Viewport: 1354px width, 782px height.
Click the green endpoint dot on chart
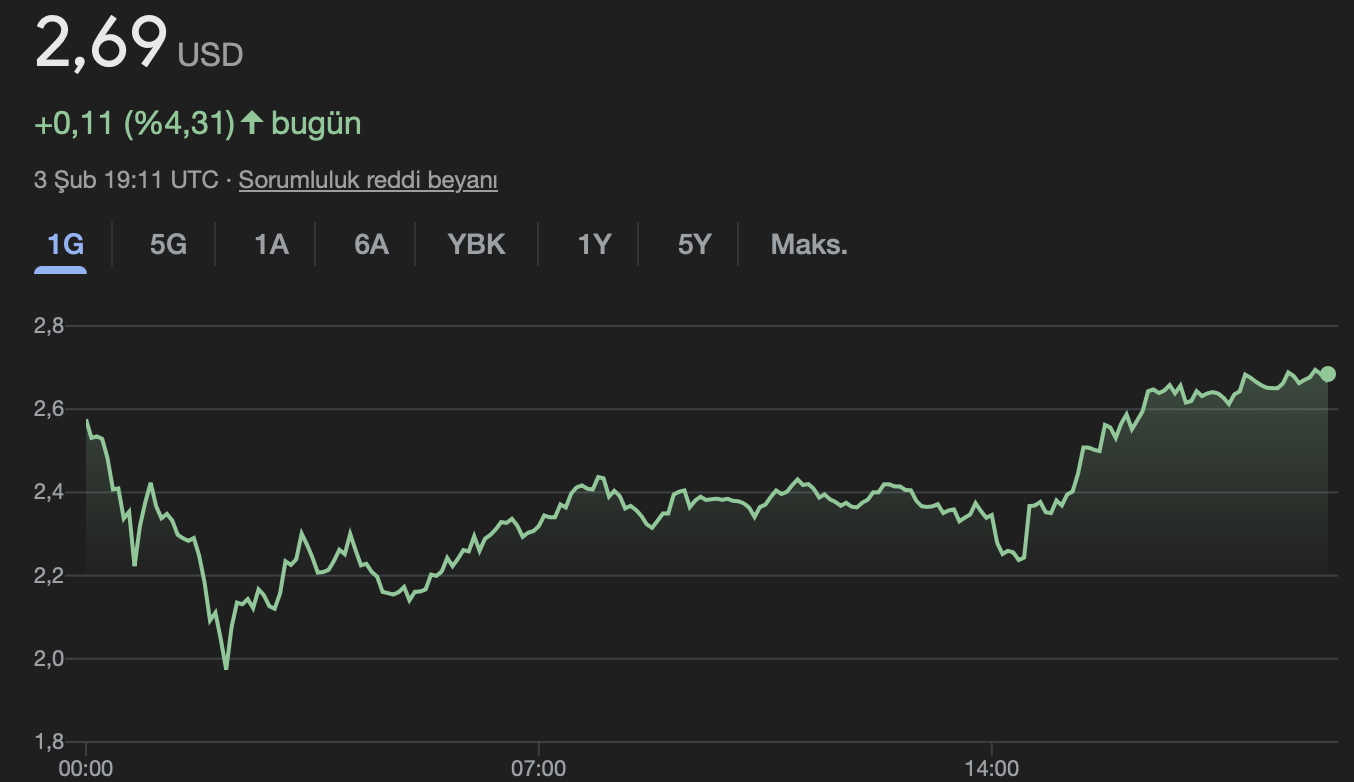pos(1328,374)
